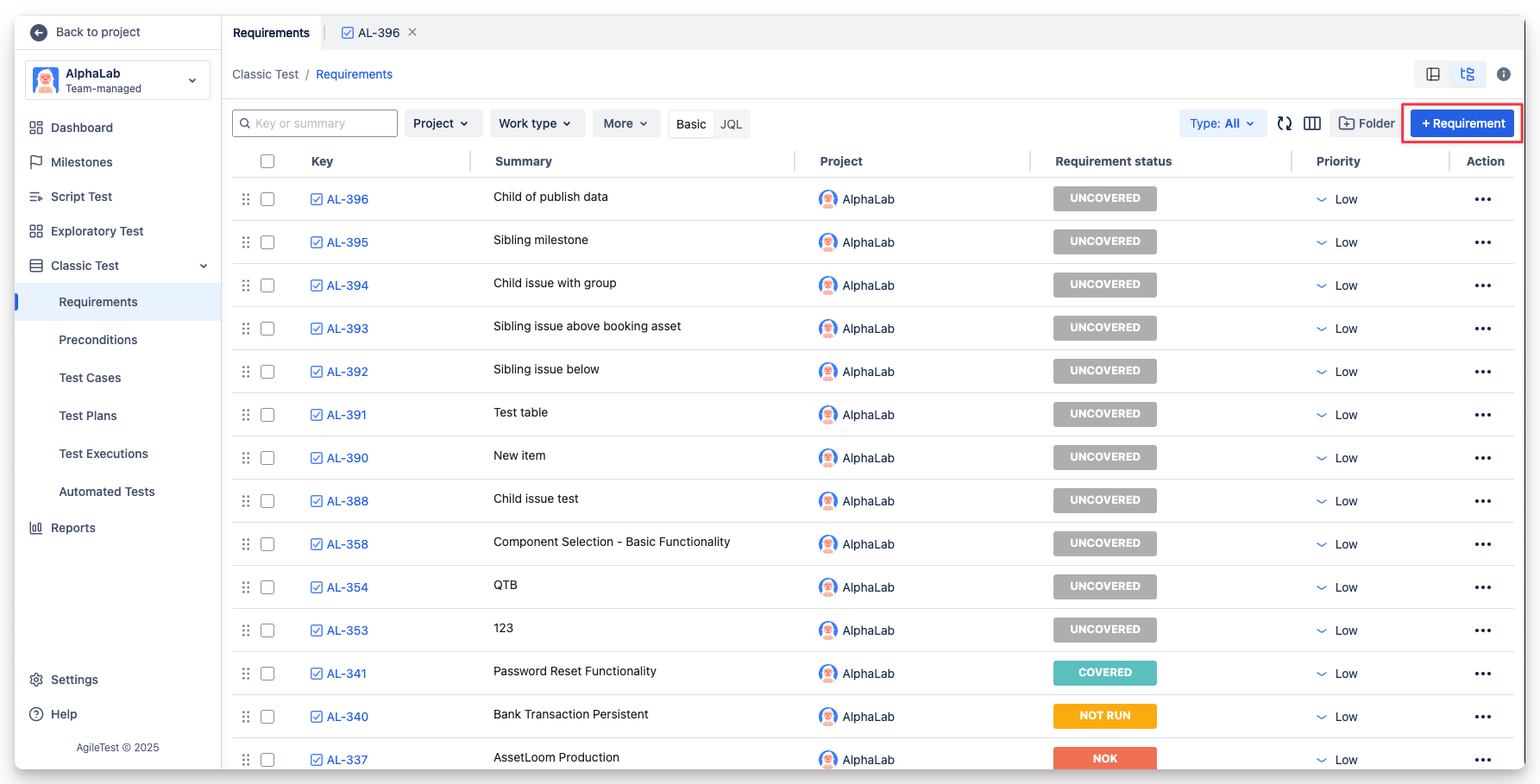Open the Type: All dropdown
Screen dimensions: 1540x784
1222,123
